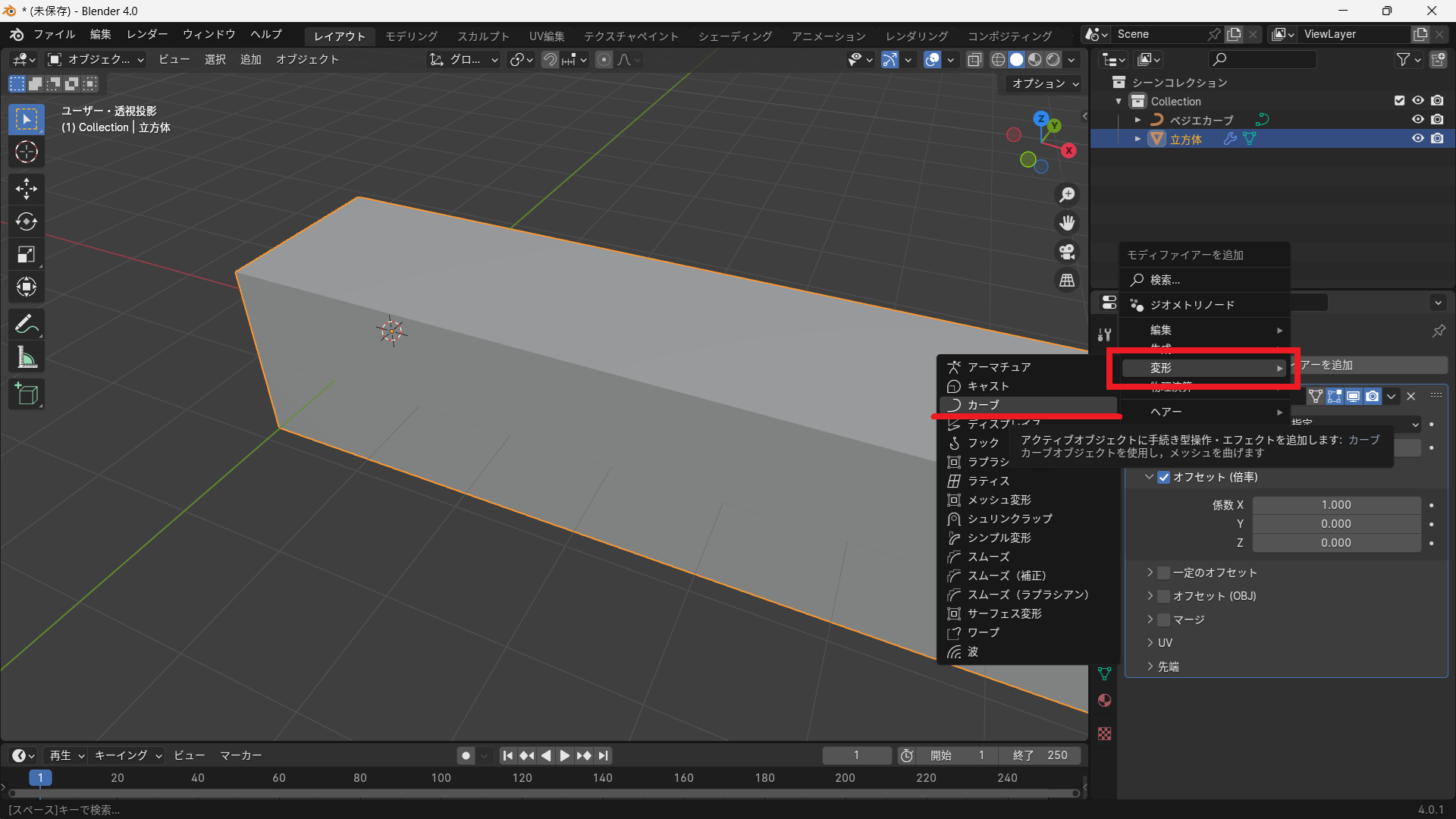Image resolution: width=1456 pixels, height=819 pixels.
Task: Select the Rotate tool
Action: coord(27,221)
